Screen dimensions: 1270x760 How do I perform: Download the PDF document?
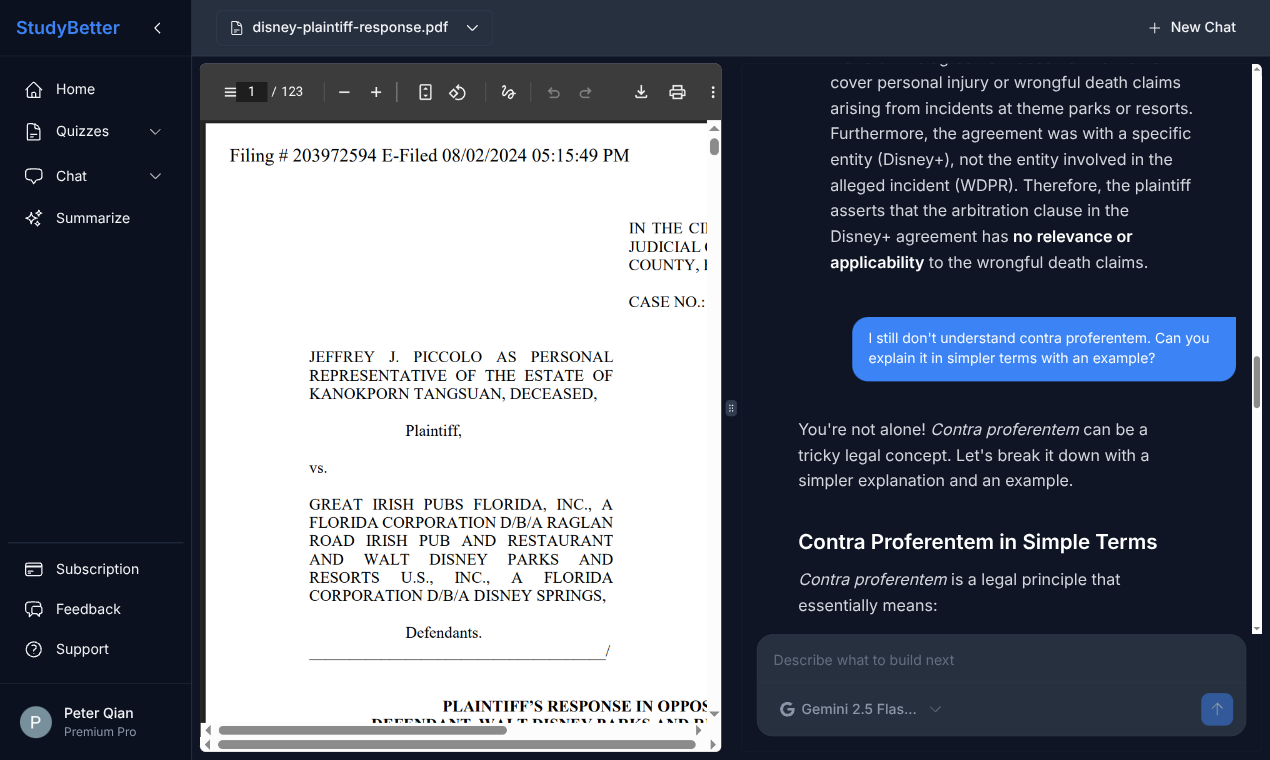pos(641,91)
